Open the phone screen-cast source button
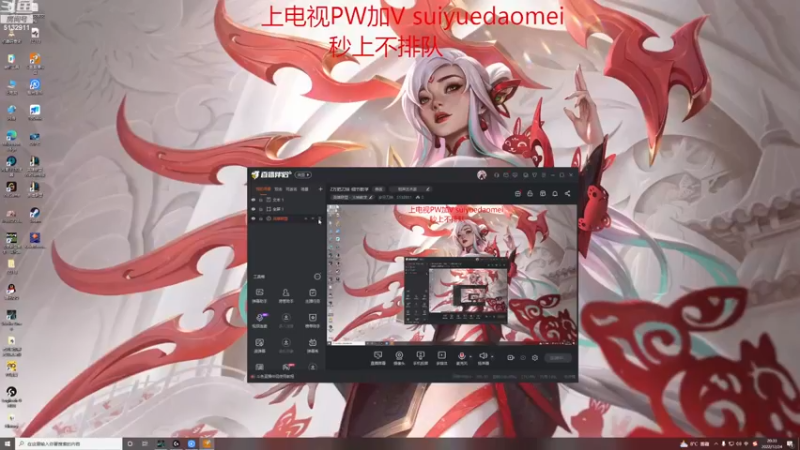This screenshot has height=450, width=800. pyautogui.click(x=420, y=358)
